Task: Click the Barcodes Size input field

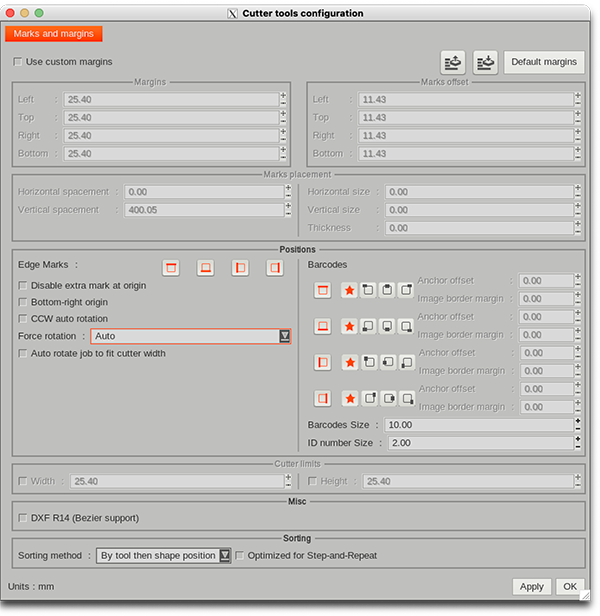Action: coord(479,425)
